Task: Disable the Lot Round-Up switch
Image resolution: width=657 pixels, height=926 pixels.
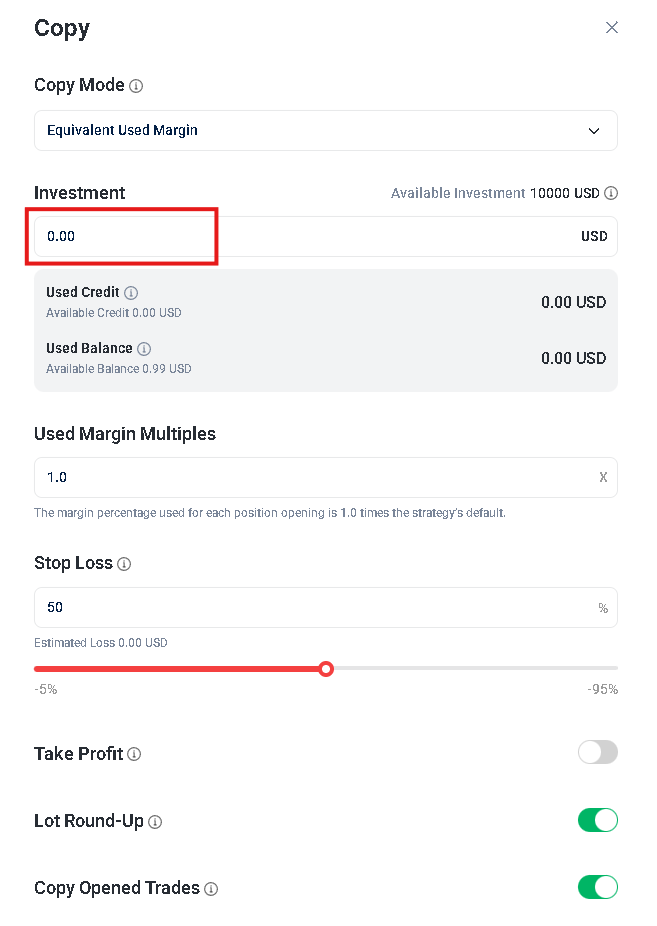Action: 597,820
